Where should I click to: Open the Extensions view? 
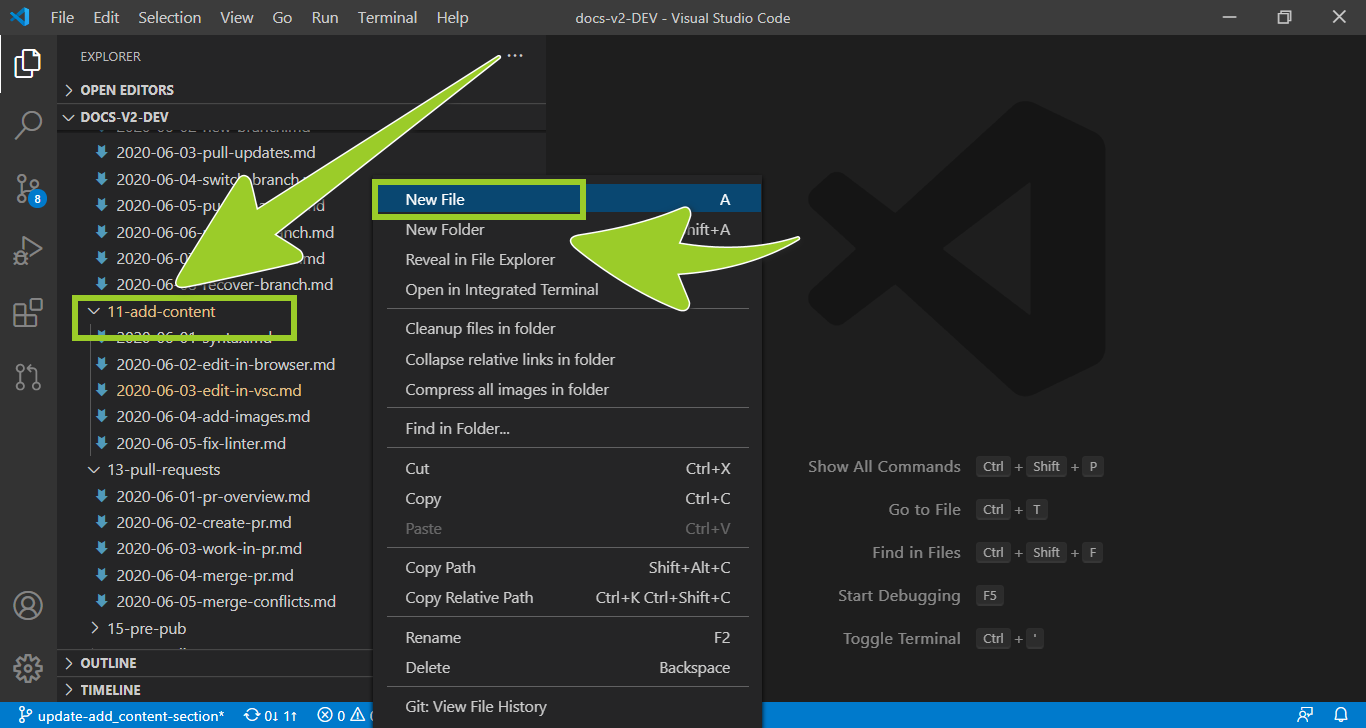pyautogui.click(x=28, y=313)
